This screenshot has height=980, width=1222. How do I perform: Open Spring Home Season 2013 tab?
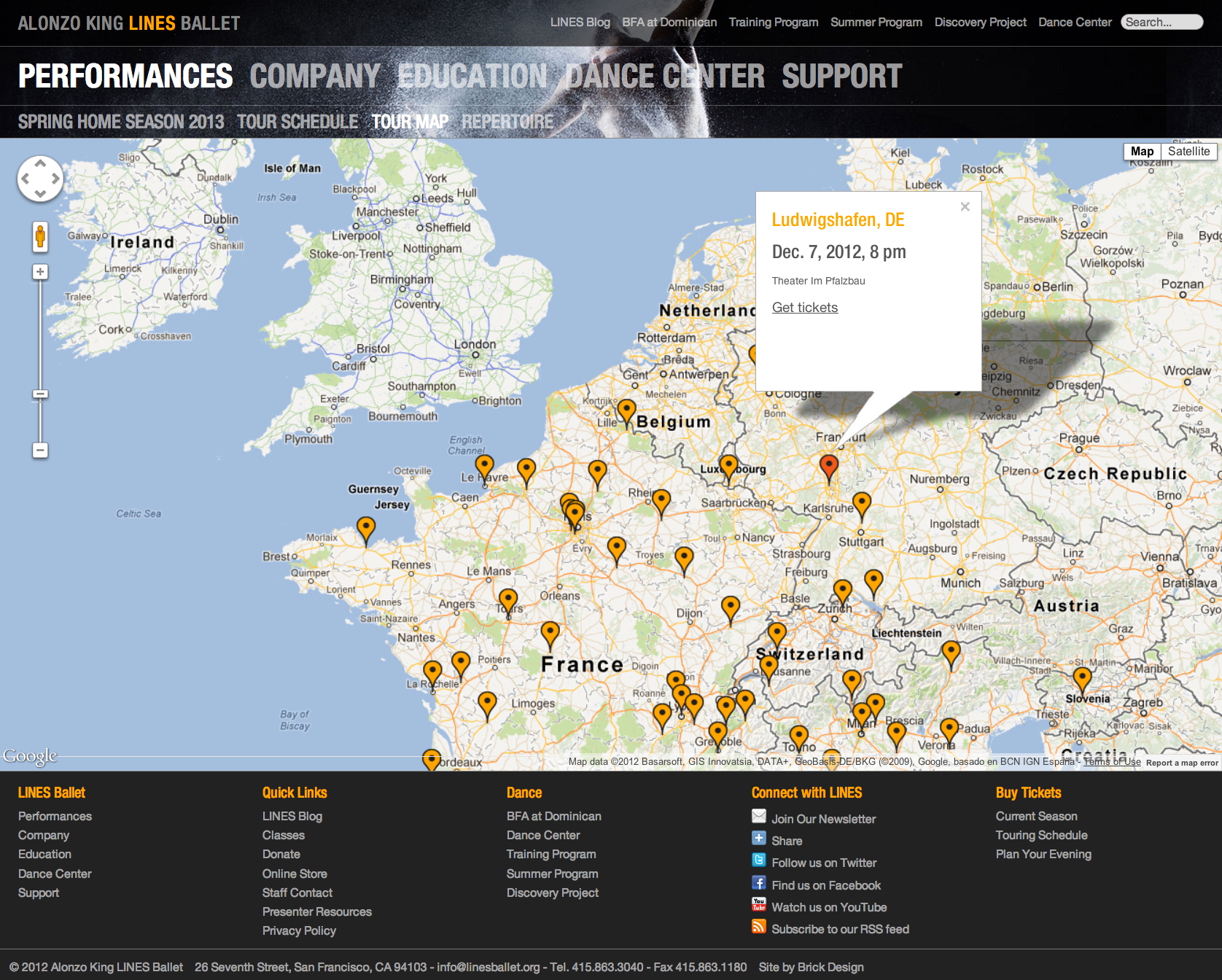pos(121,122)
